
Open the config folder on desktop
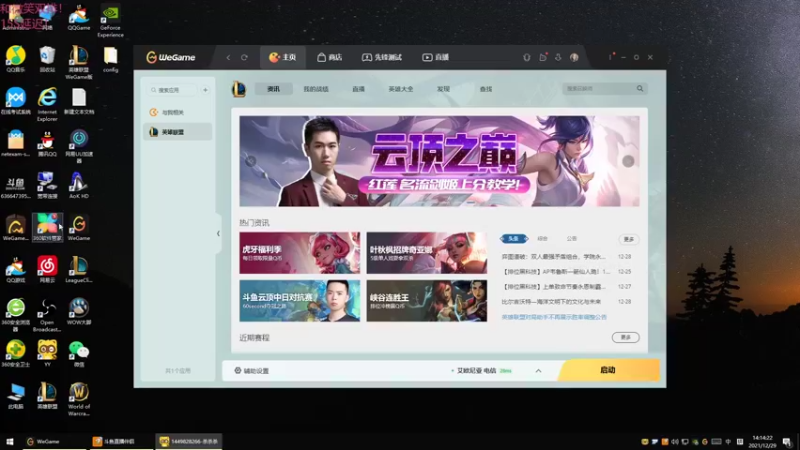(110, 59)
